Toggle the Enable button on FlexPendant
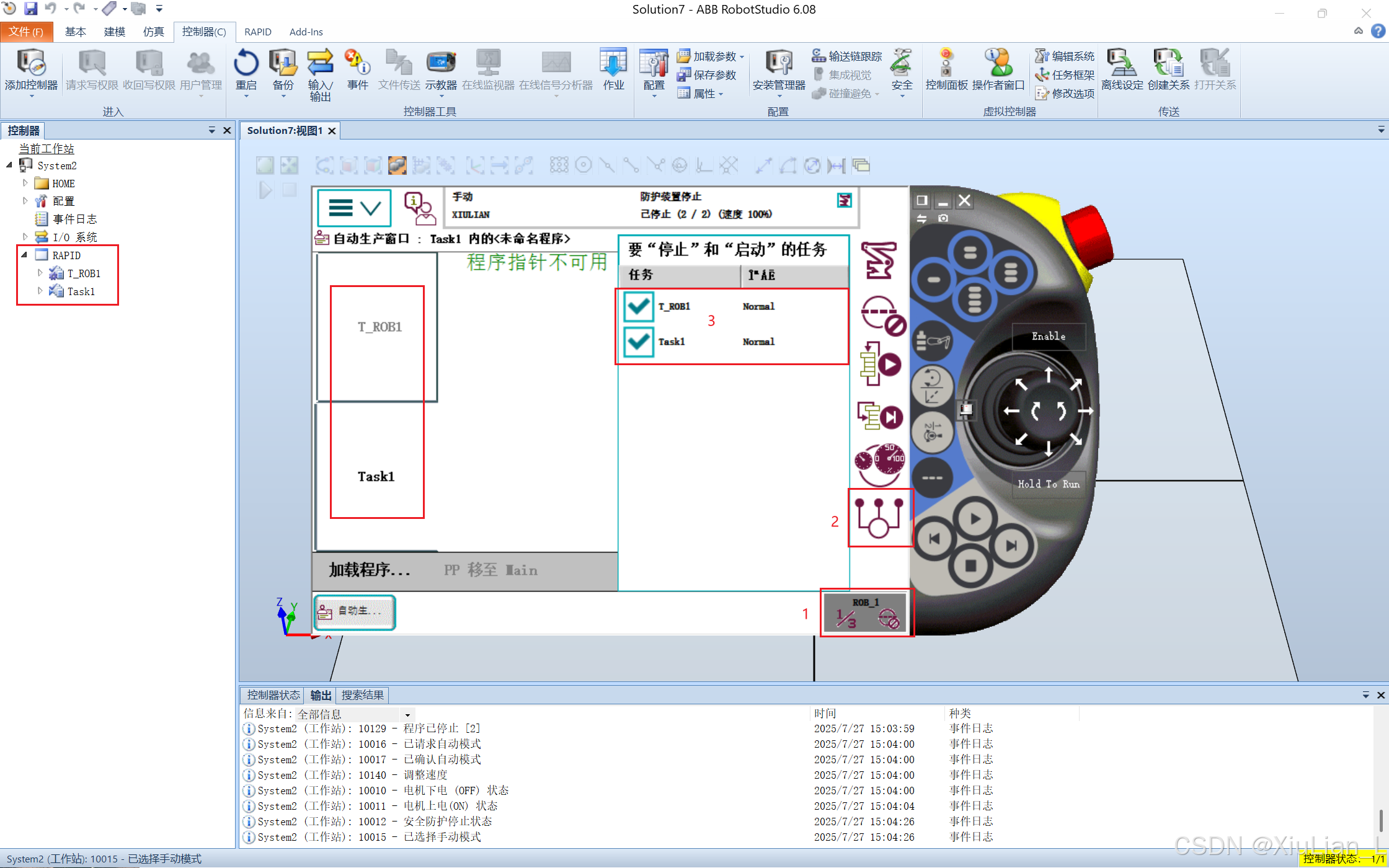This screenshot has width=1389, height=868. click(1049, 336)
